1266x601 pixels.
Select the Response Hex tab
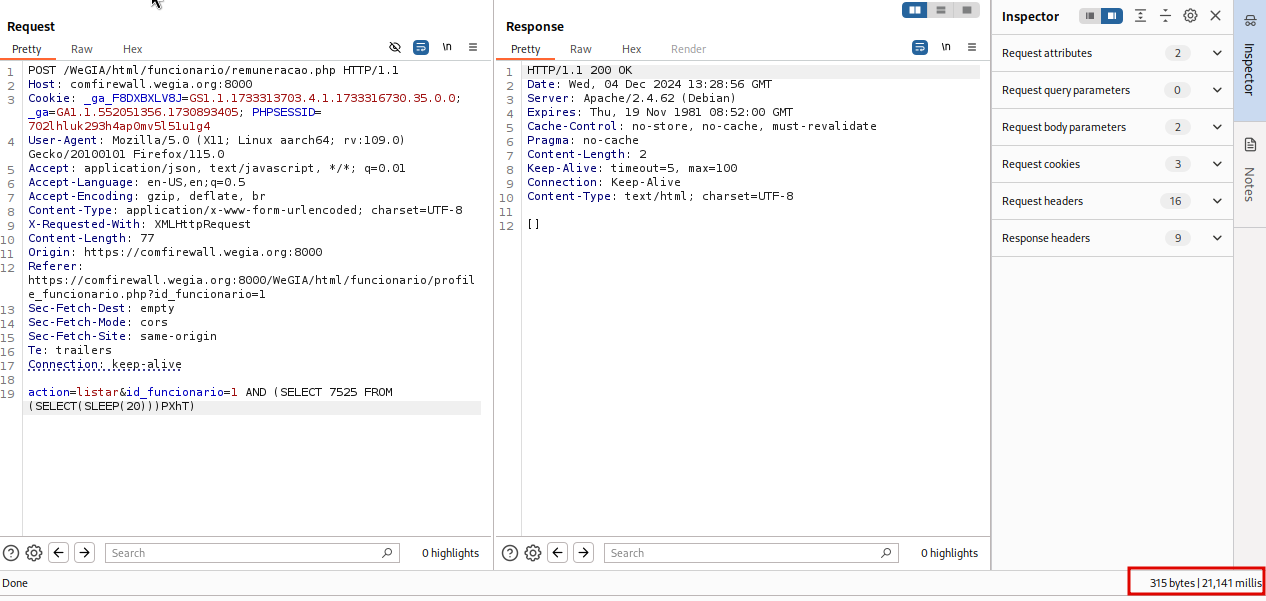pyautogui.click(x=632, y=49)
